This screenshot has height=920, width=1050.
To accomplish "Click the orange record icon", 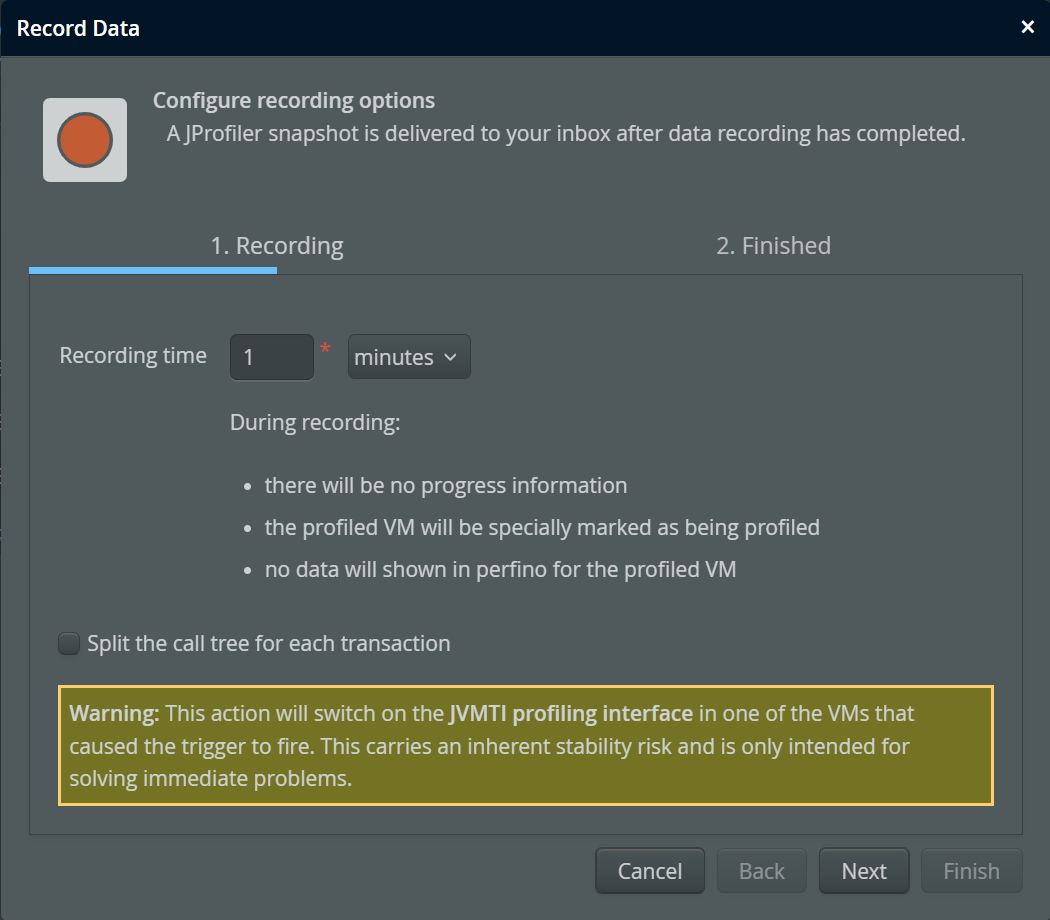I will 85,140.
